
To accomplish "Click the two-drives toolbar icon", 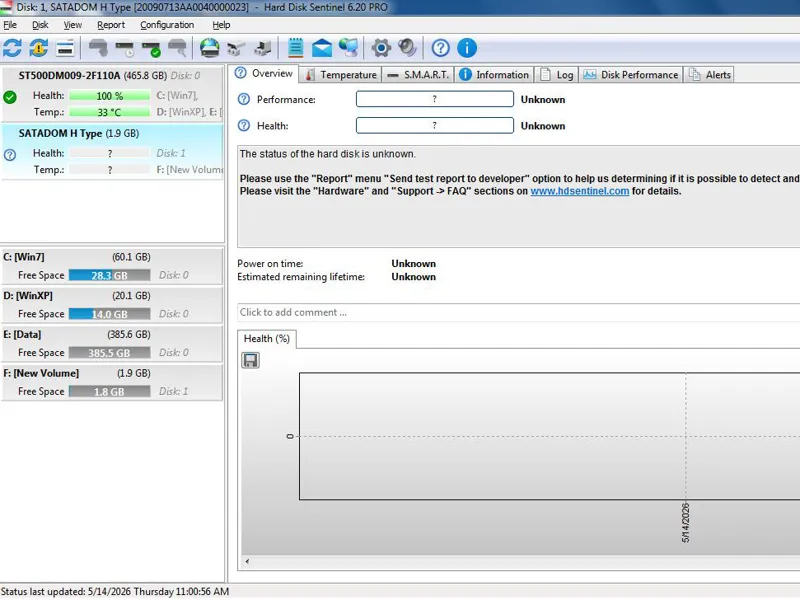I will (x=236, y=48).
